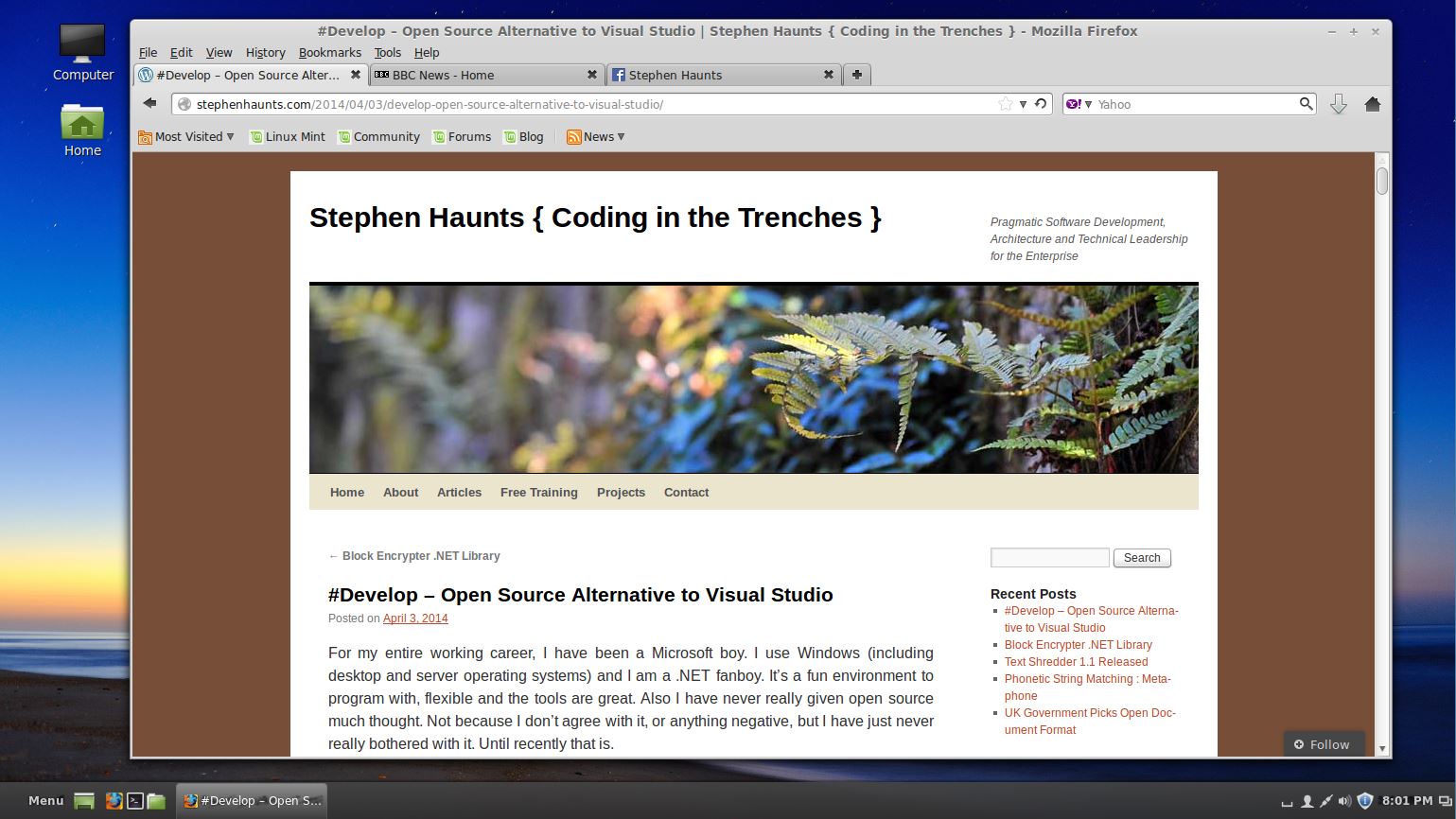This screenshot has width=1456, height=819.
Task: Launch the terminal from the taskbar
Action: (135, 801)
